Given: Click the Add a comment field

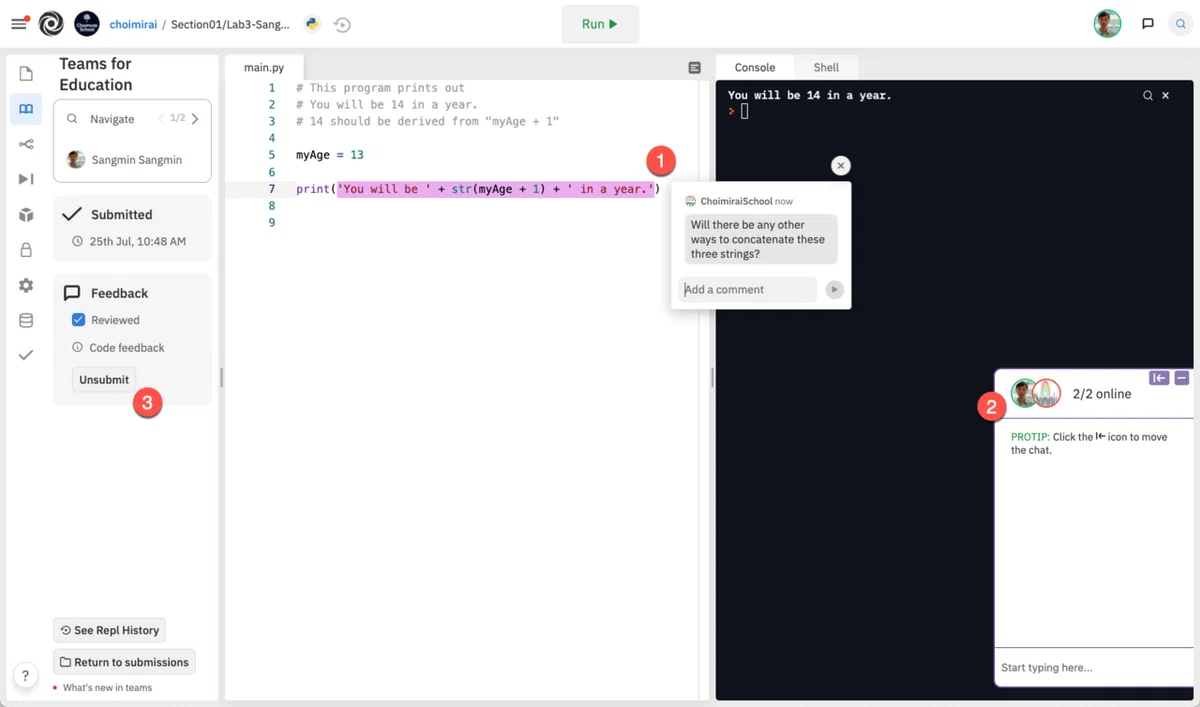Looking at the screenshot, I should coord(748,290).
